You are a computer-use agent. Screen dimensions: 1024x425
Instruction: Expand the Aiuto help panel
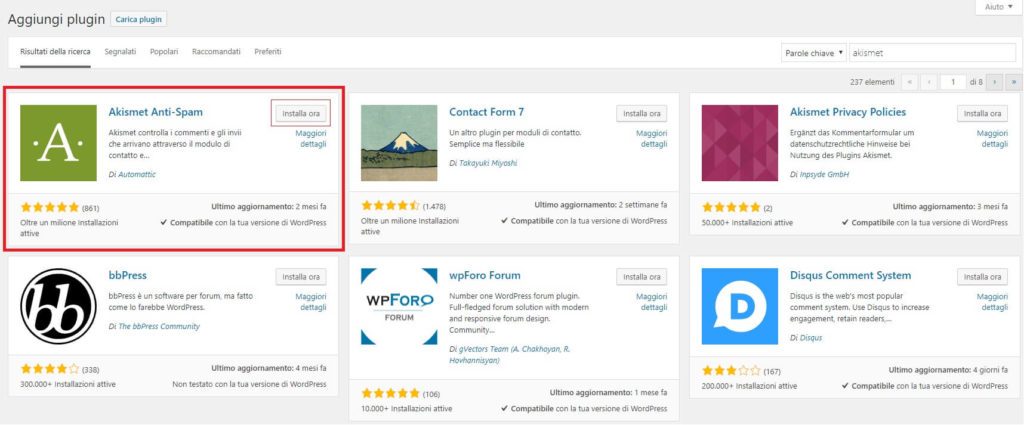click(995, 7)
